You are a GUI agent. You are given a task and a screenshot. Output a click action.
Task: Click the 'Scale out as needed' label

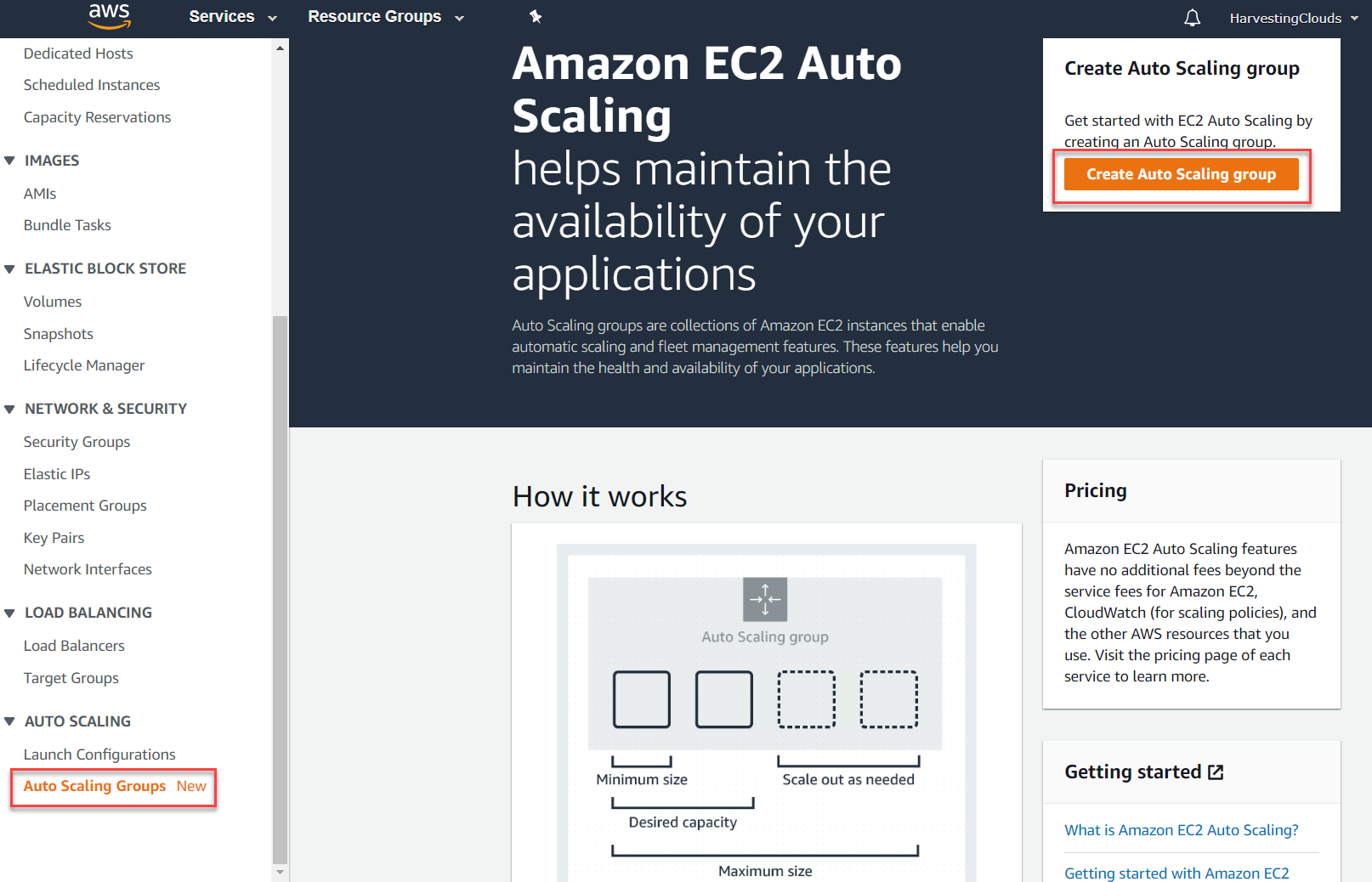pyautogui.click(x=848, y=780)
